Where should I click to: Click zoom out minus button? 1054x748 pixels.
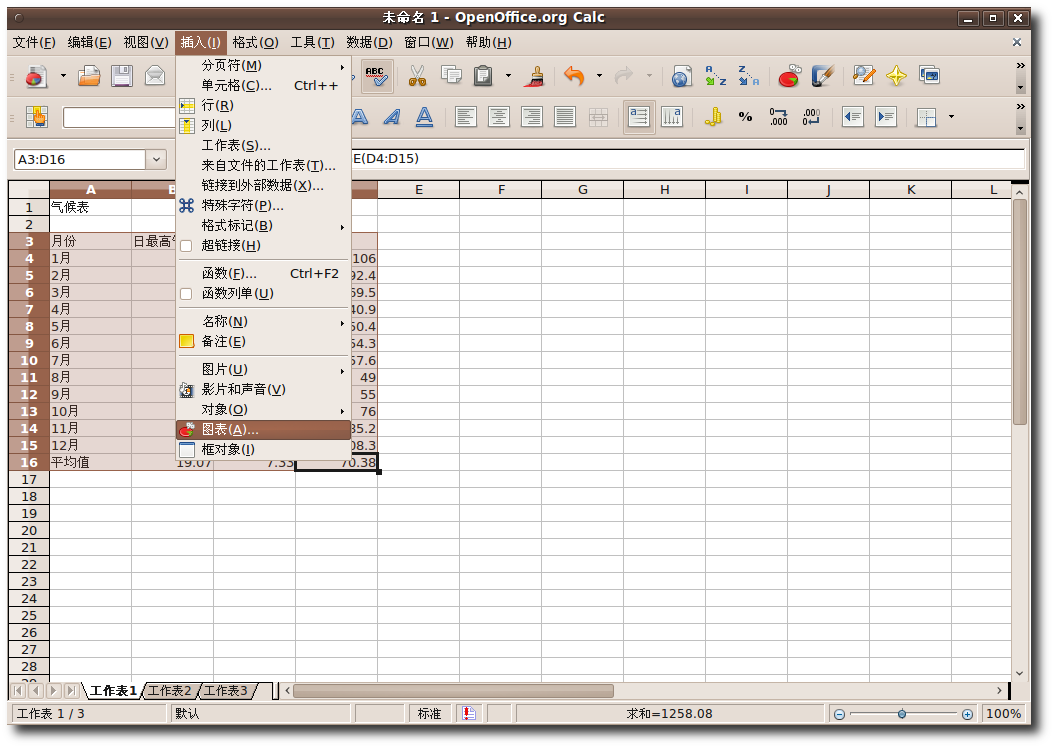(x=840, y=714)
